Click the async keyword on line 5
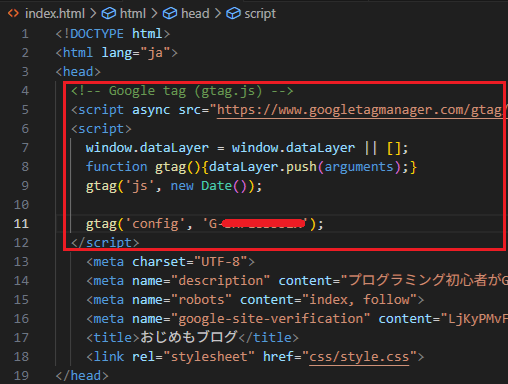Image resolution: width=508 pixels, height=384 pixels. point(151,110)
